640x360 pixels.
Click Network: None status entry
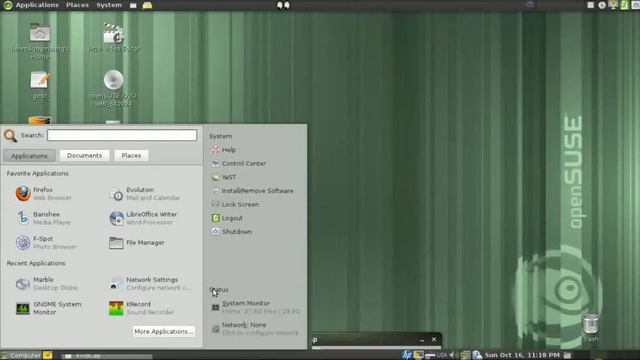255,329
